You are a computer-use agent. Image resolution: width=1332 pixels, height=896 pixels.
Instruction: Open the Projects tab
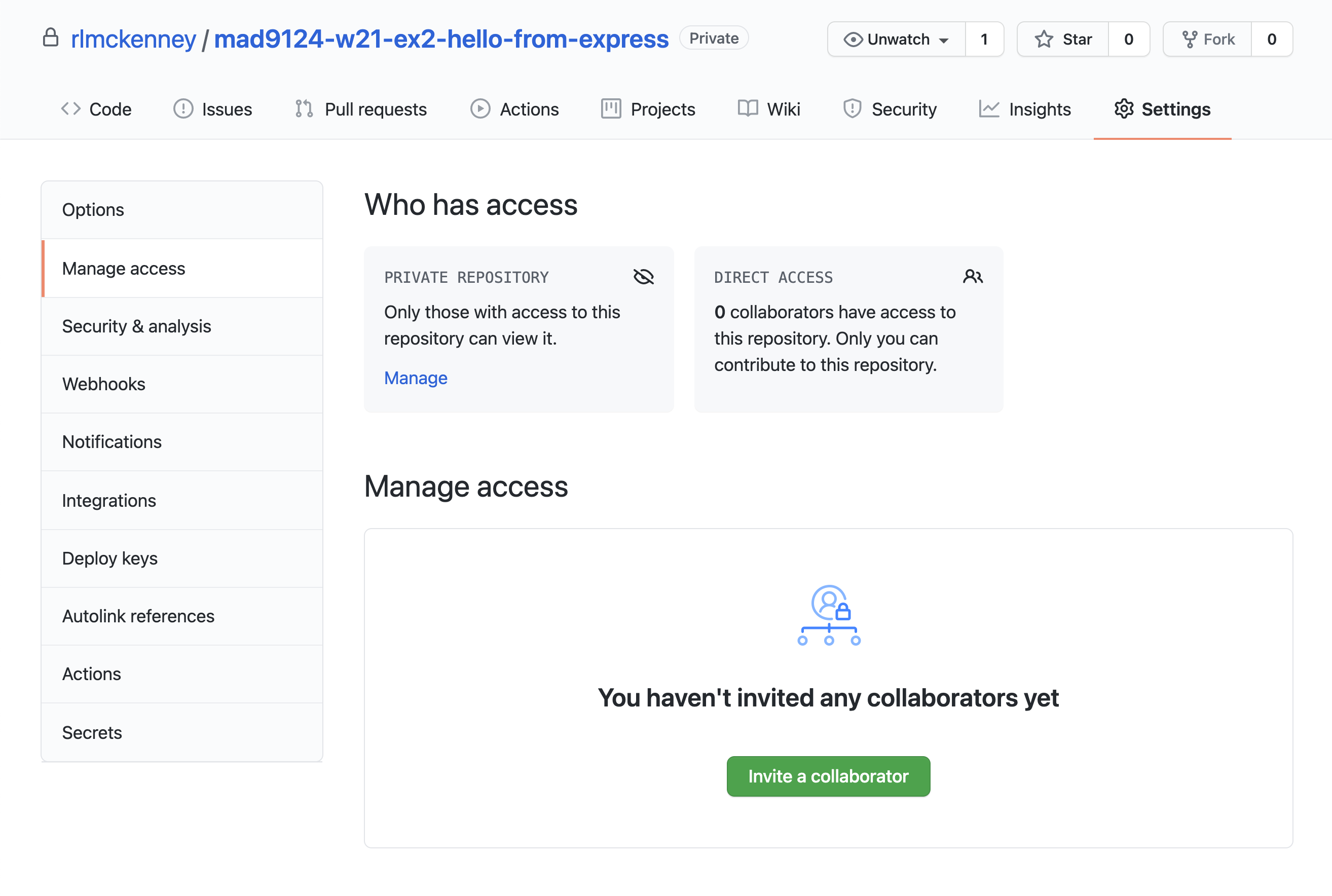pyautogui.click(x=648, y=108)
